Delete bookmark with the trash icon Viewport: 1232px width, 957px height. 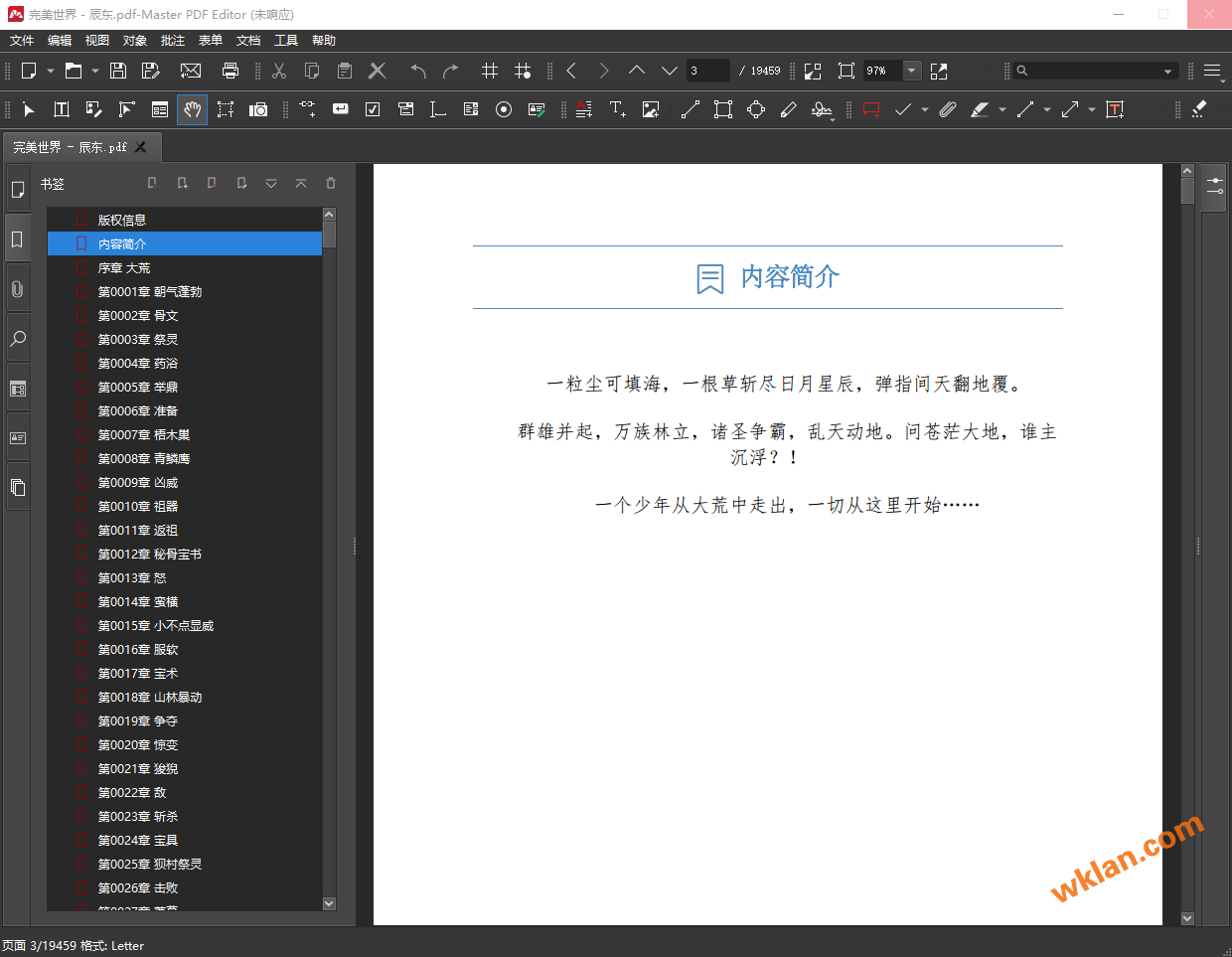[331, 184]
